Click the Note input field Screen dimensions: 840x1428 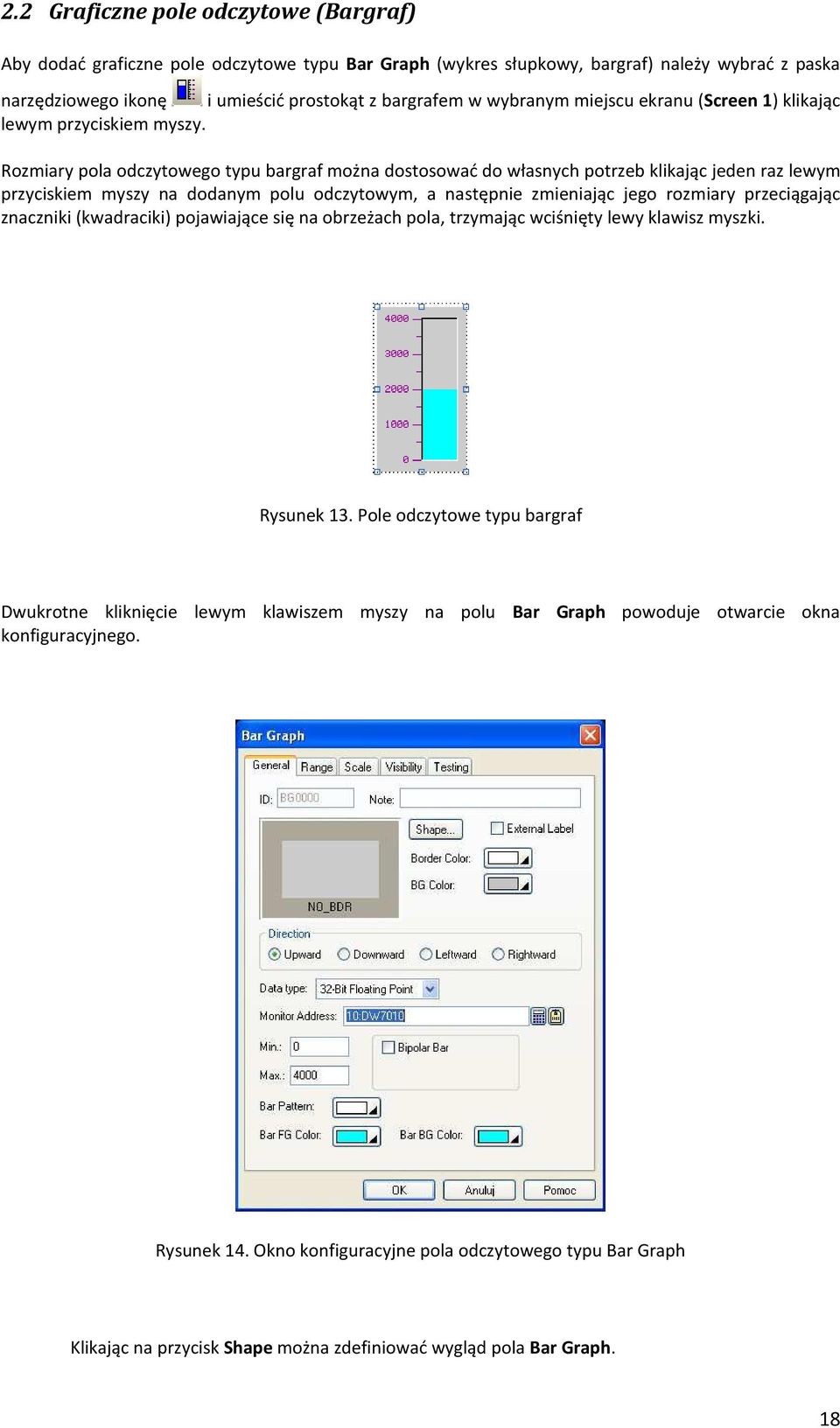click(x=490, y=798)
